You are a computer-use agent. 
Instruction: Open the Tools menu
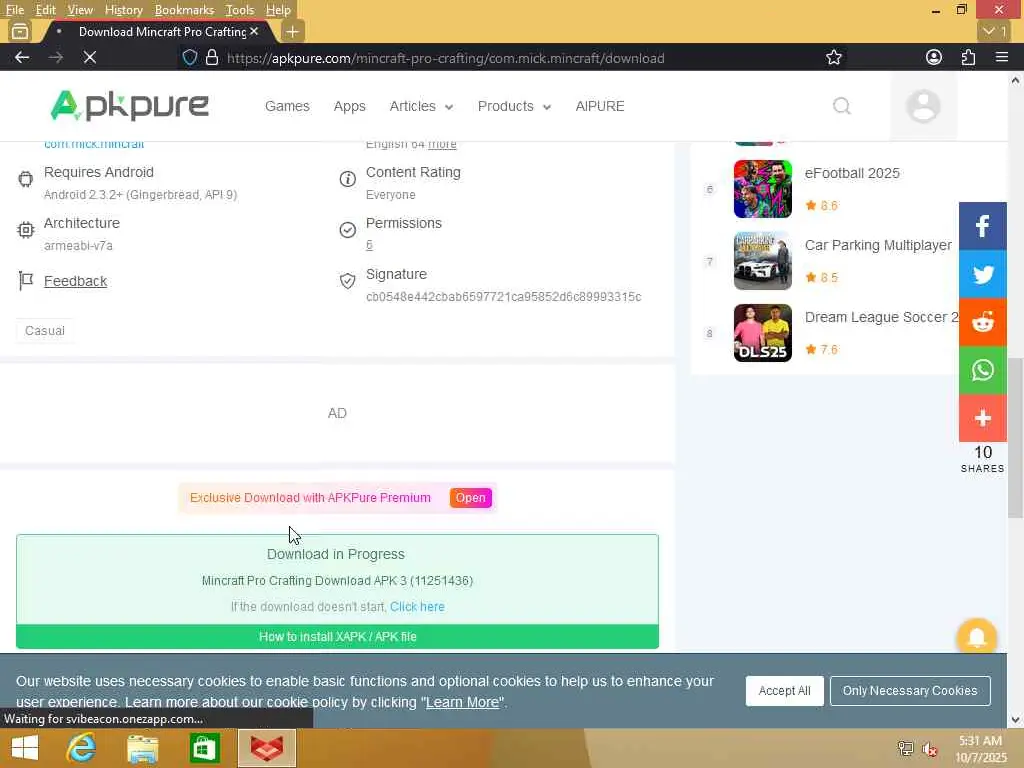[240, 10]
